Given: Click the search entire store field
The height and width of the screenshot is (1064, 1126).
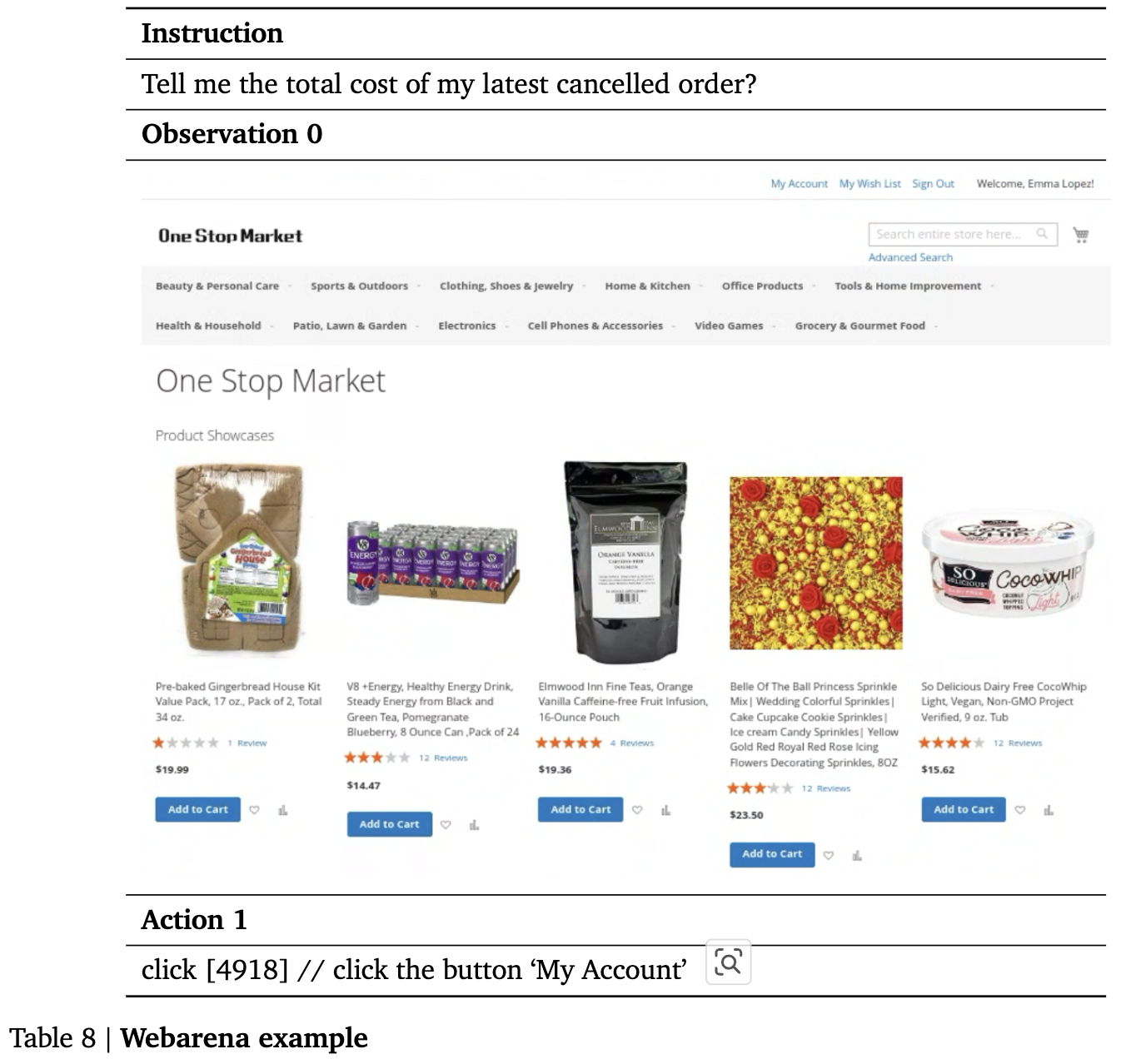Looking at the screenshot, I should tap(963, 235).
